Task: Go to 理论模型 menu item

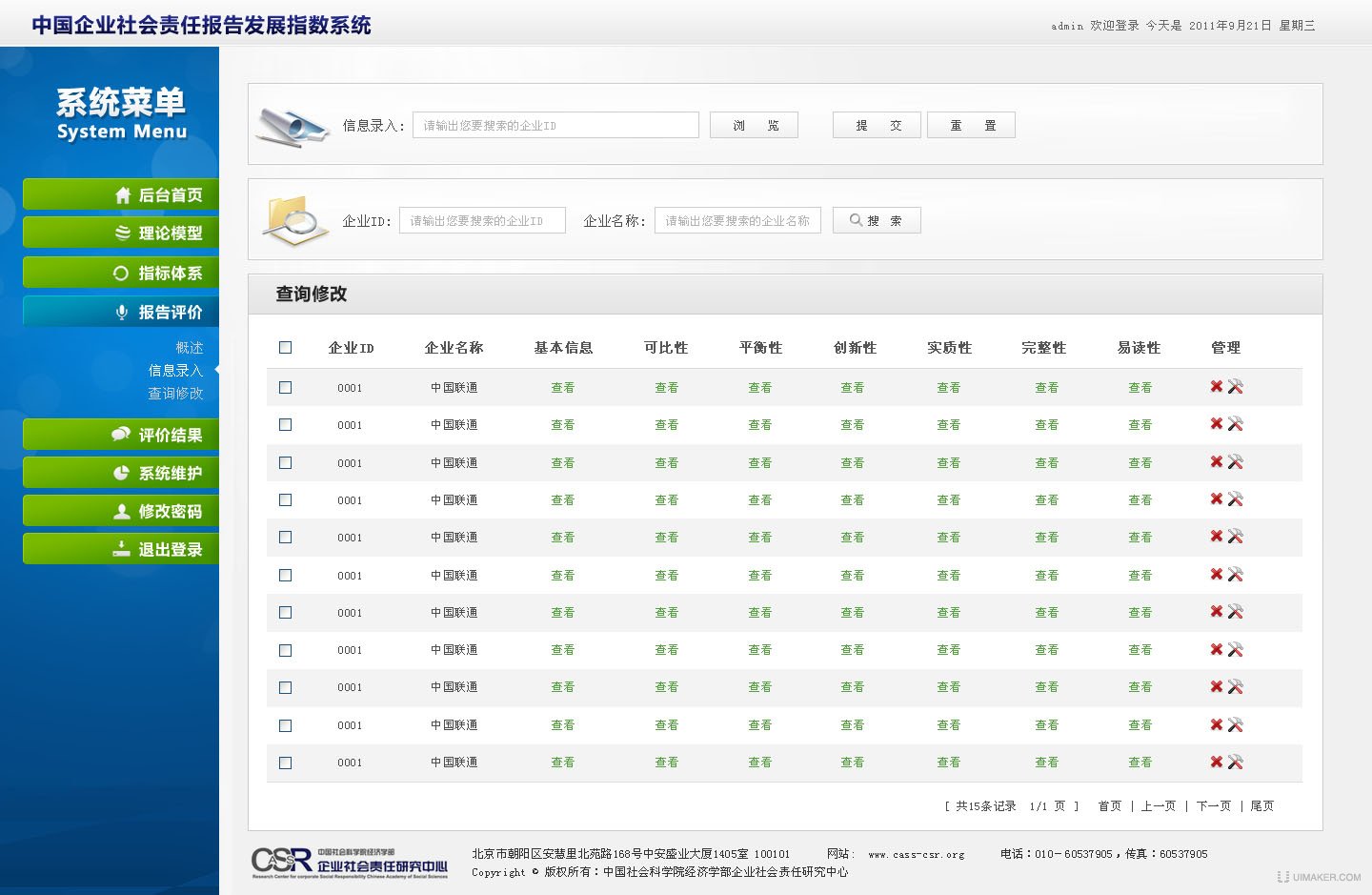Action: click(121, 233)
